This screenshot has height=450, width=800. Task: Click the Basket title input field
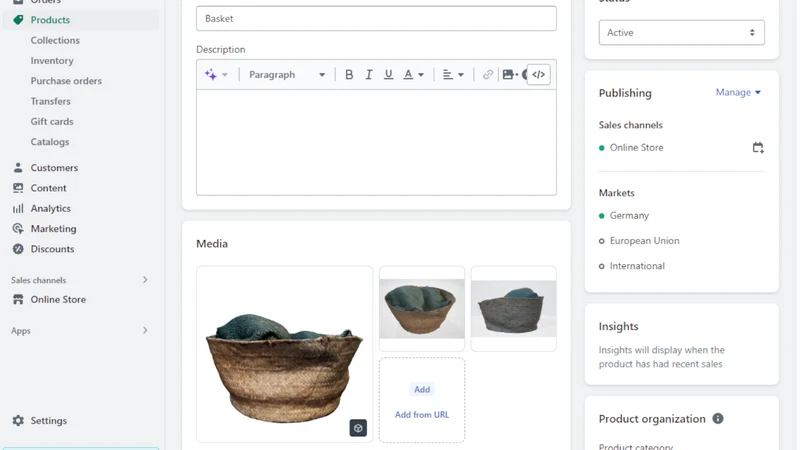[376, 18]
